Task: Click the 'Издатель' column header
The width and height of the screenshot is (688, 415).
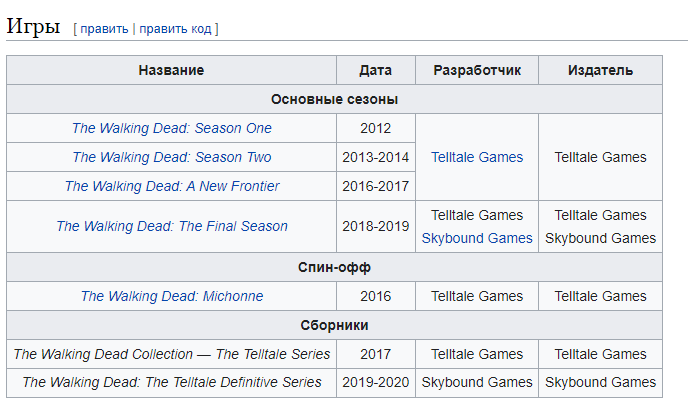Action: coord(600,70)
